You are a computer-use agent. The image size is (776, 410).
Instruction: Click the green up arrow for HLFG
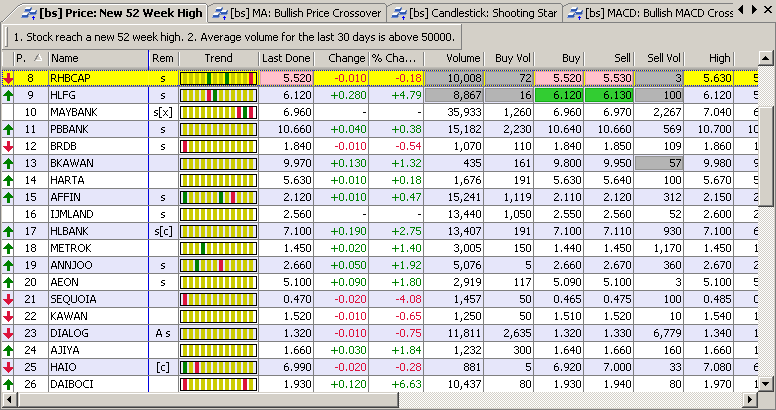tap(8, 96)
